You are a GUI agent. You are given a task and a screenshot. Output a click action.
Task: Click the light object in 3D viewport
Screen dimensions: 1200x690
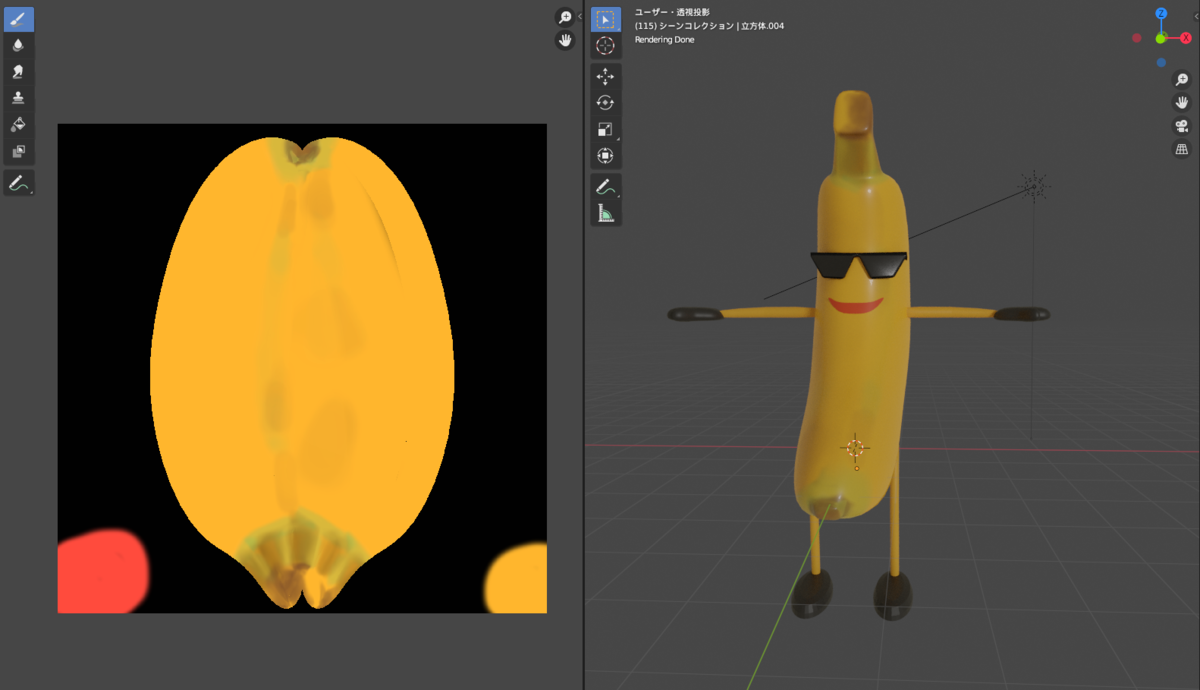pos(1034,185)
